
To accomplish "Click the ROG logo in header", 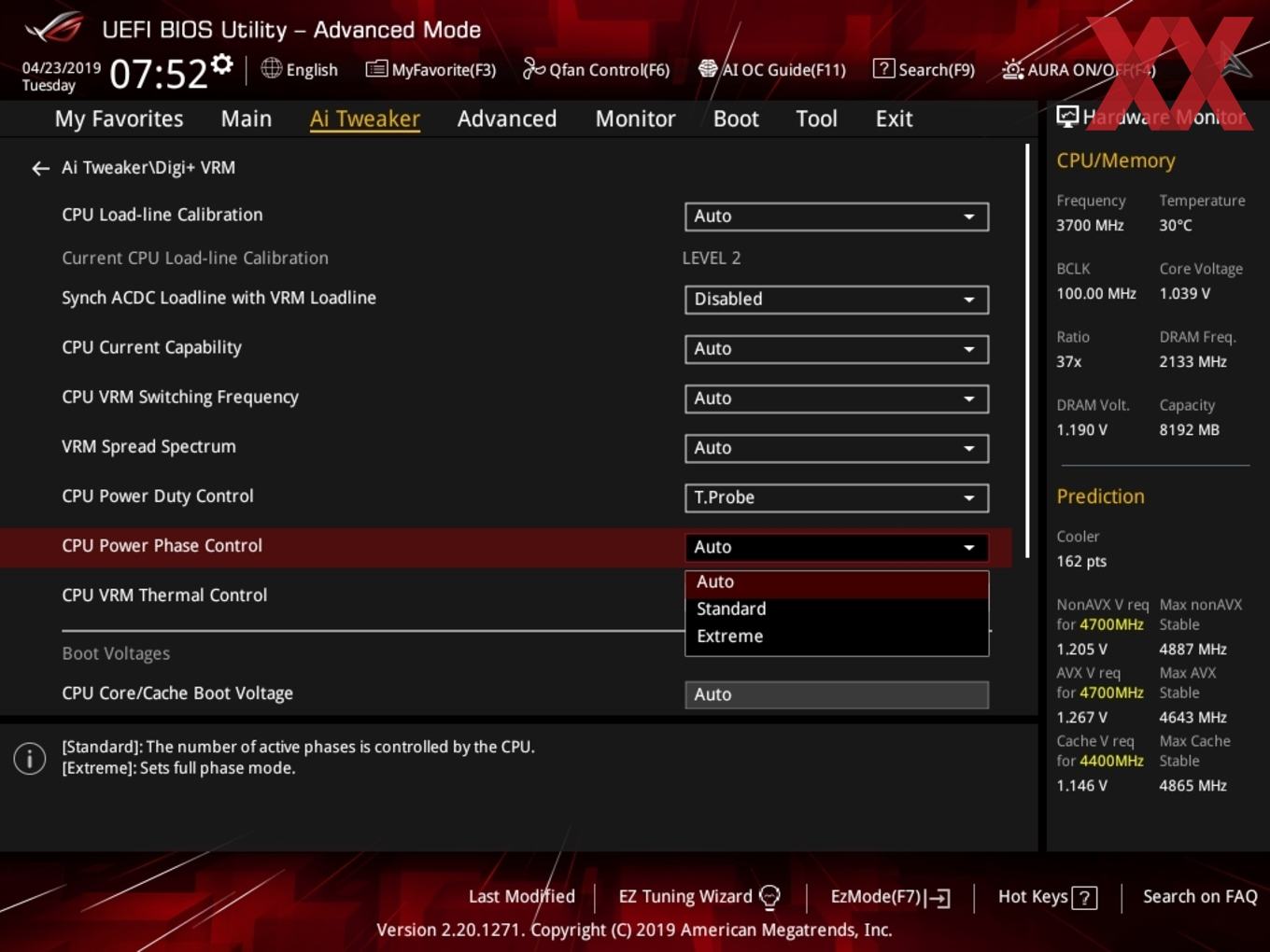I will (54, 28).
